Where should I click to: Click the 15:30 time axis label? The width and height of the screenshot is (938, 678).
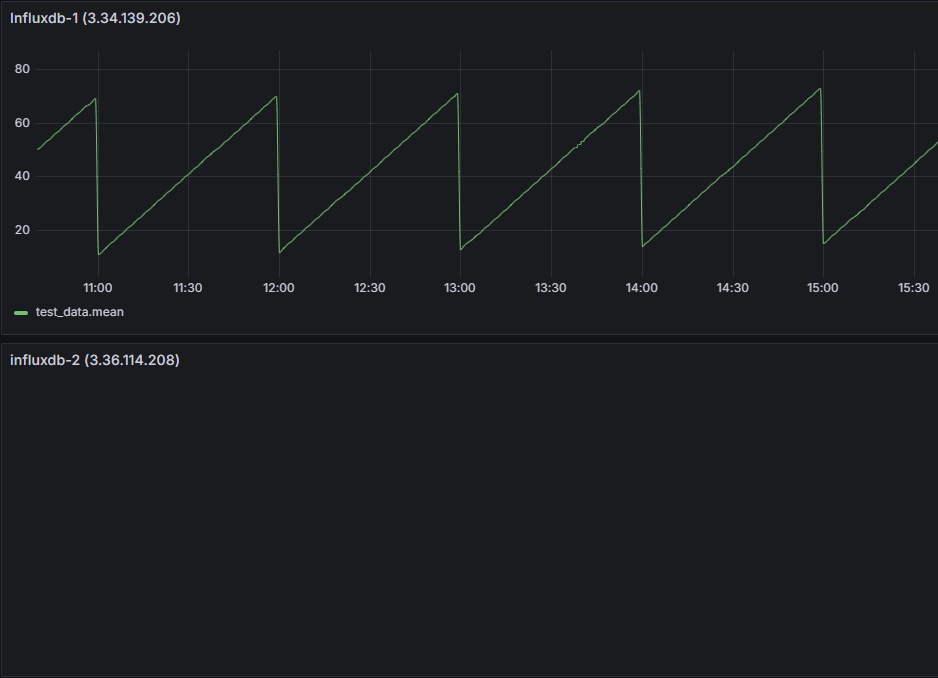pyautogui.click(x=913, y=288)
